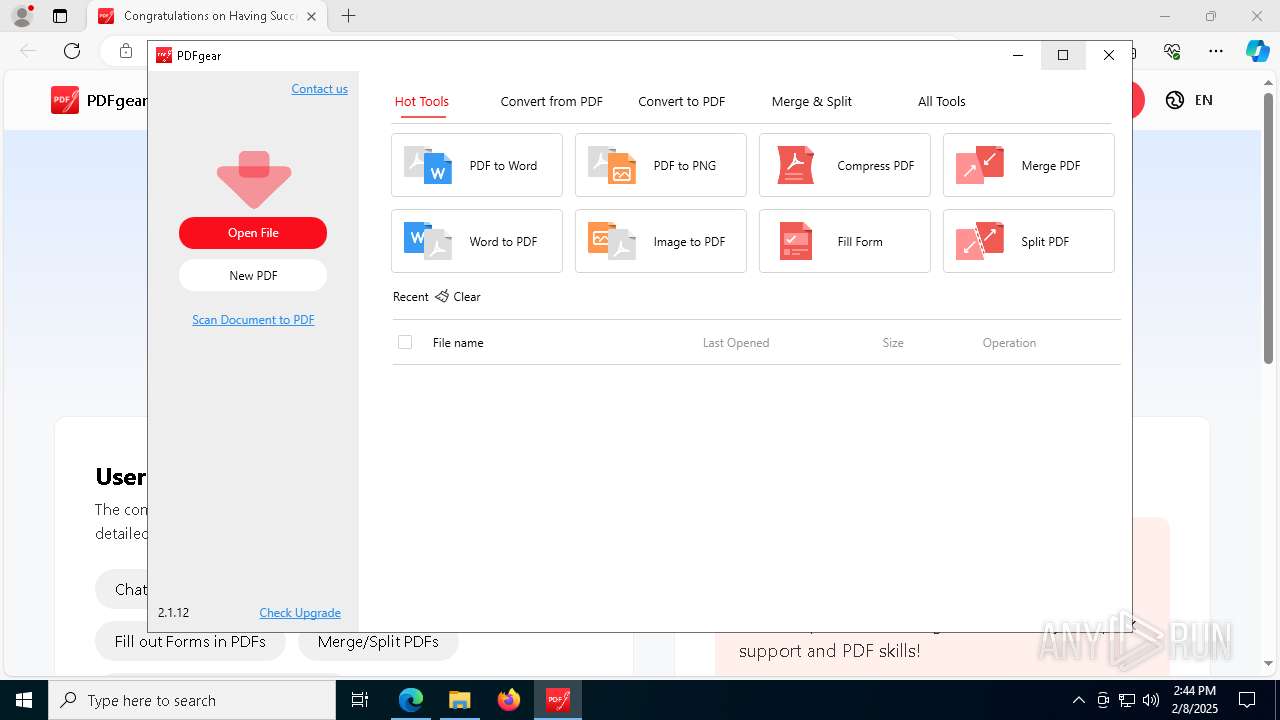The height and width of the screenshot is (720, 1280).
Task: Click the Edge tab actions icon
Action: click(x=60, y=16)
